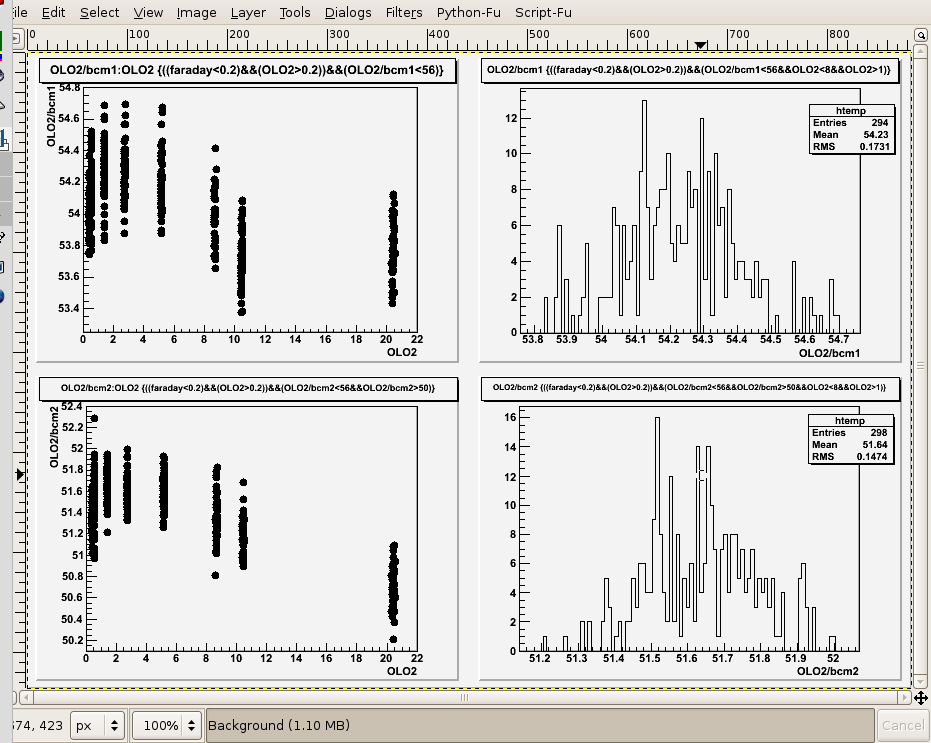Image resolution: width=931 pixels, height=743 pixels.
Task: Click the OLO2 x-axis label of the top scatter plot
Action: (x=402, y=352)
